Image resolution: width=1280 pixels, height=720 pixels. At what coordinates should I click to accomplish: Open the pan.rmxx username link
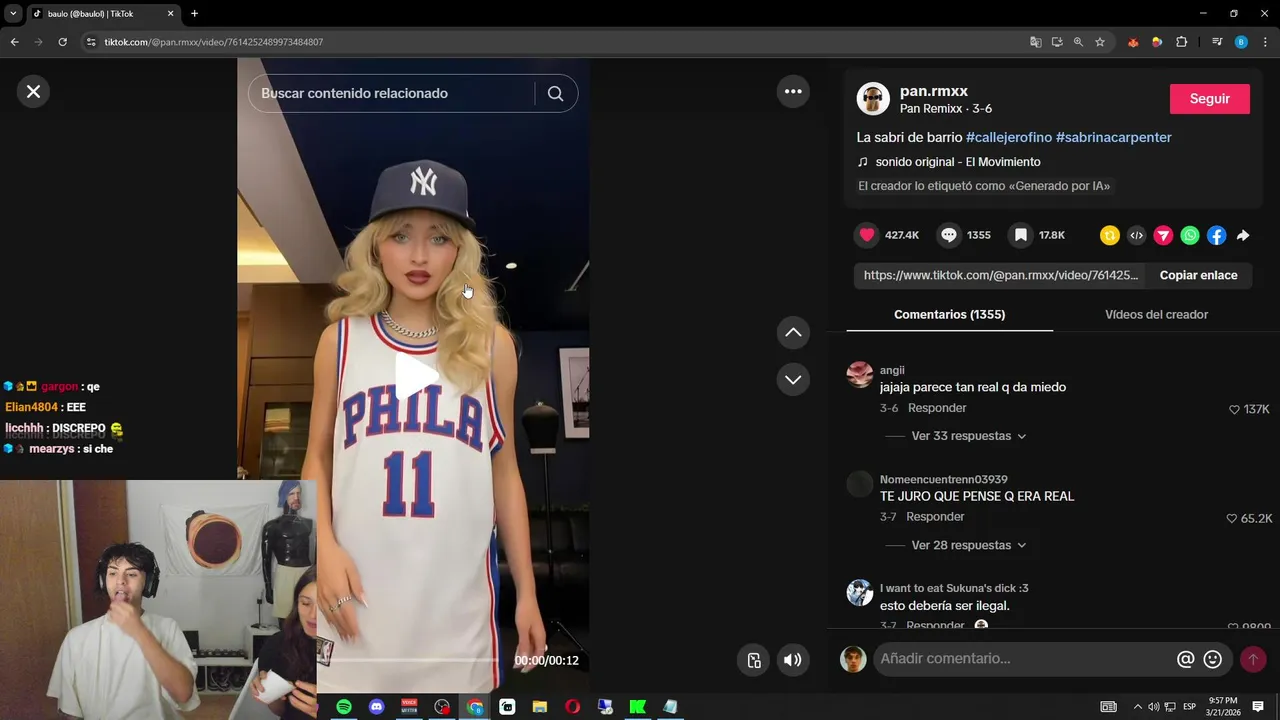[934, 91]
